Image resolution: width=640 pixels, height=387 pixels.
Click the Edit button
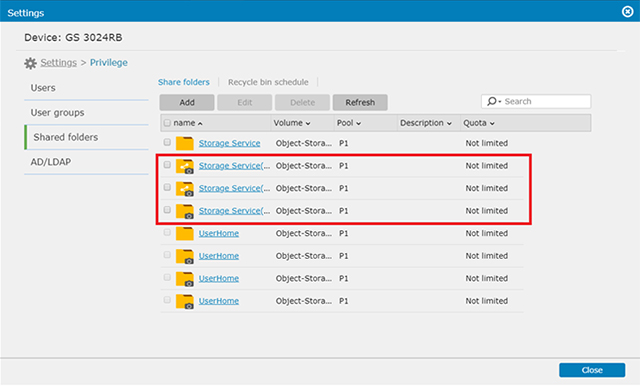point(244,102)
